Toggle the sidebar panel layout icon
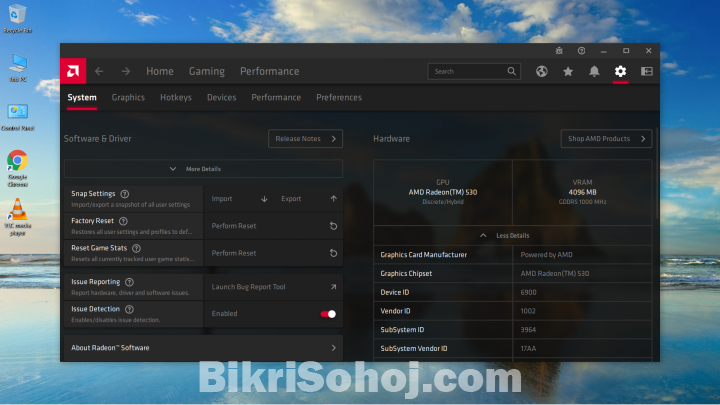 pos(647,71)
